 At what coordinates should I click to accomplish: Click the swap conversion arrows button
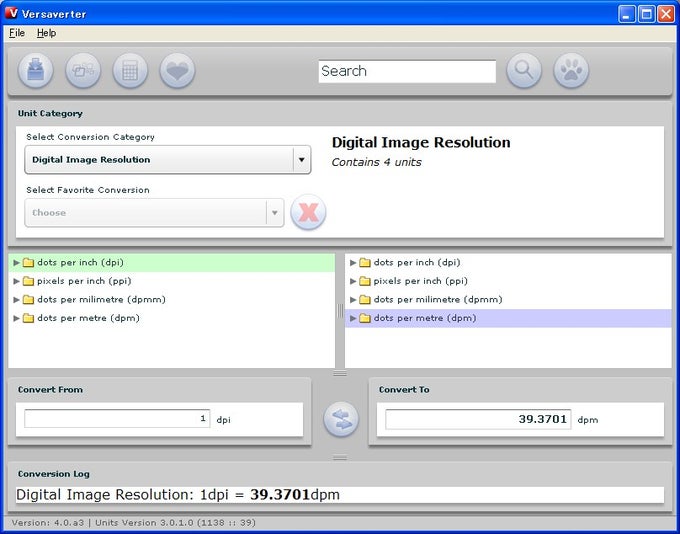341,419
